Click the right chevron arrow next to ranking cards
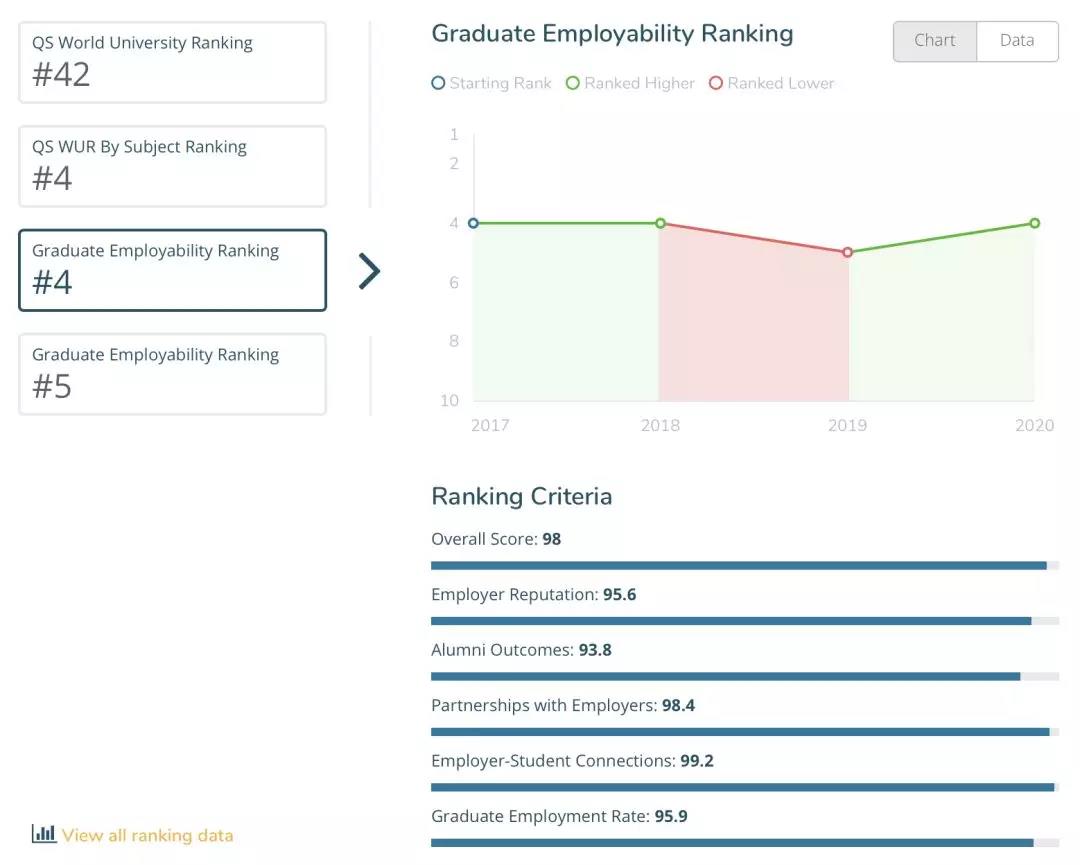This screenshot has width=1080, height=865. tap(369, 271)
